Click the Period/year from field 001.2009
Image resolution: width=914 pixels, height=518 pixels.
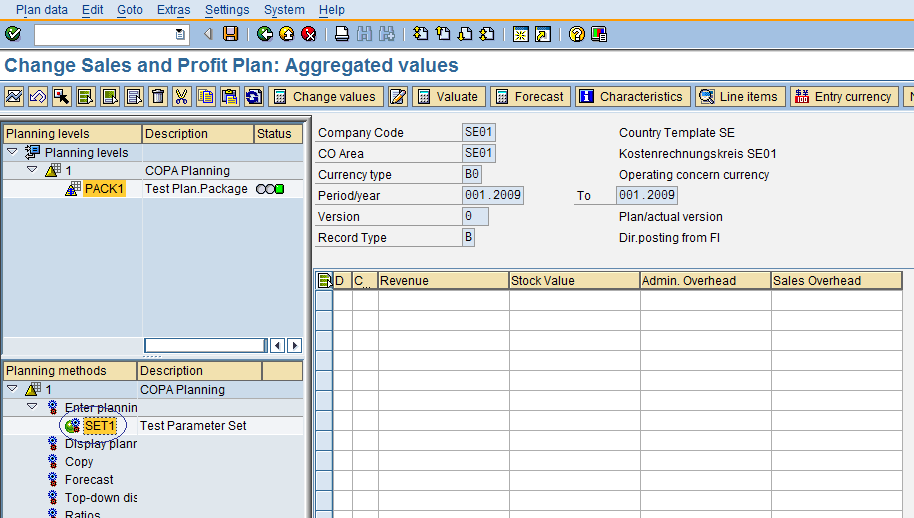tap(493, 195)
